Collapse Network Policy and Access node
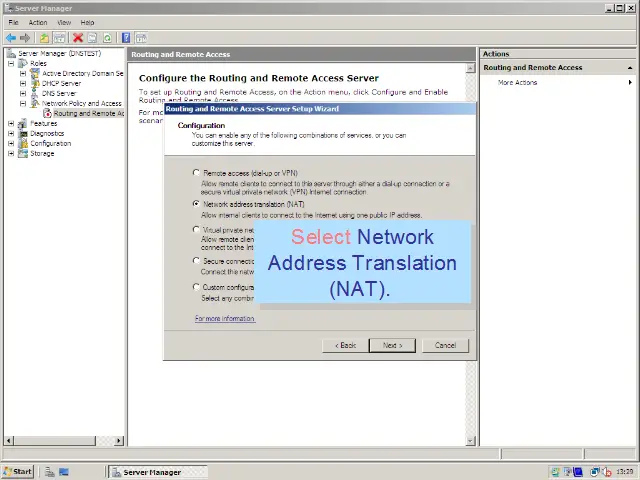Image resolution: width=640 pixels, height=480 pixels. [x=23, y=103]
